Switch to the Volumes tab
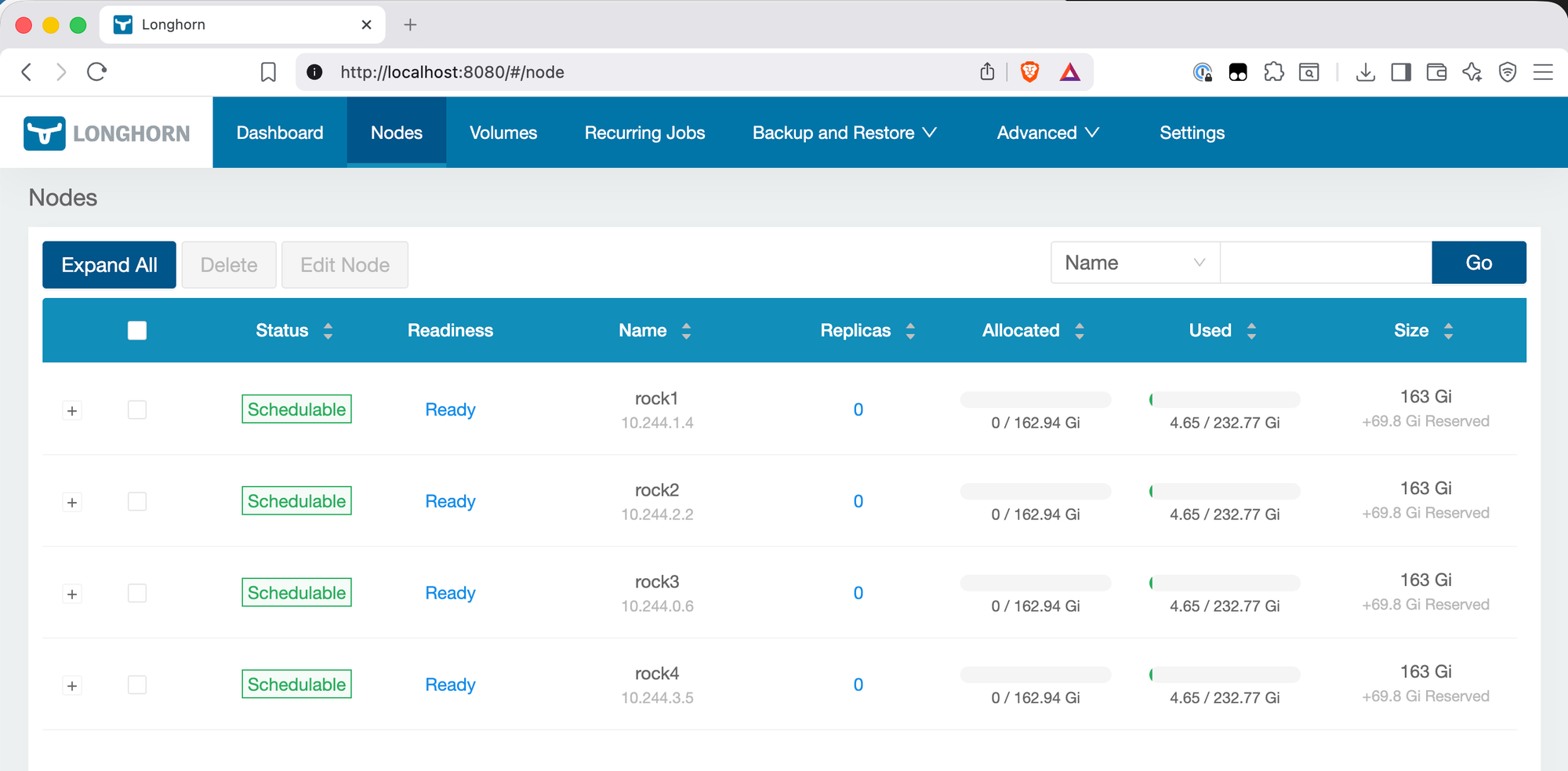1568x771 pixels. 503,132
